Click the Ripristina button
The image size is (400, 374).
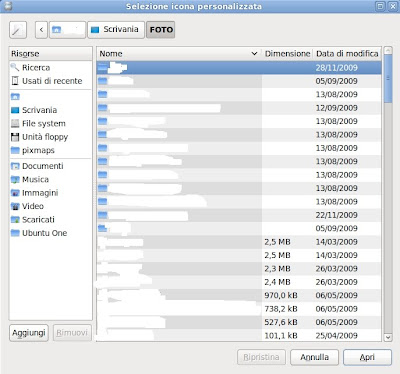[261, 357]
